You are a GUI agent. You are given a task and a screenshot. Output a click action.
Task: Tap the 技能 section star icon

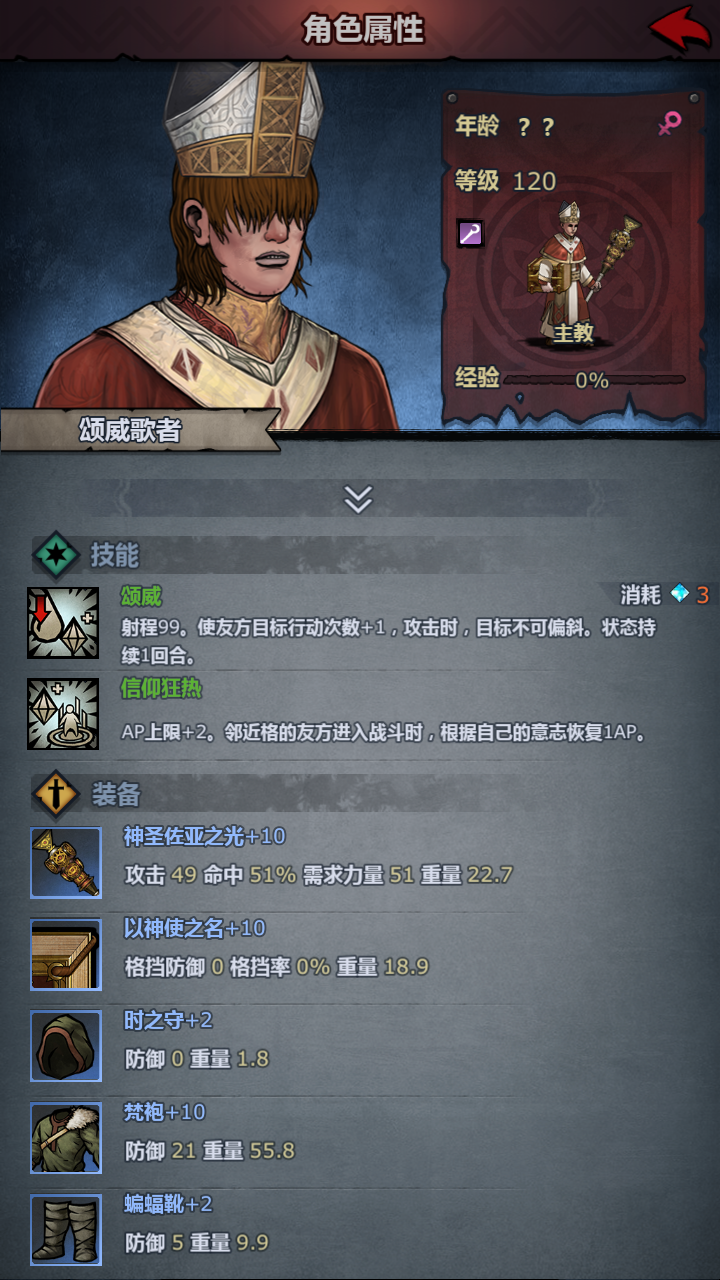pos(56,555)
